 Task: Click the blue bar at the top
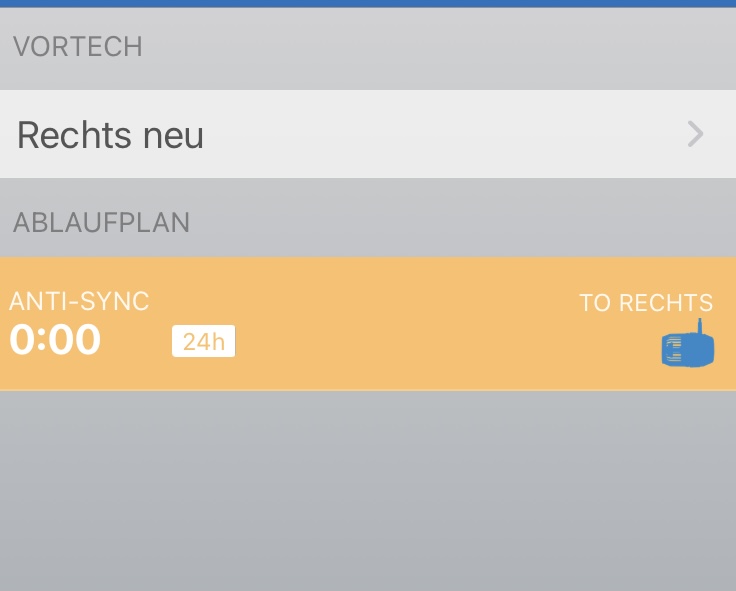(368, 4)
